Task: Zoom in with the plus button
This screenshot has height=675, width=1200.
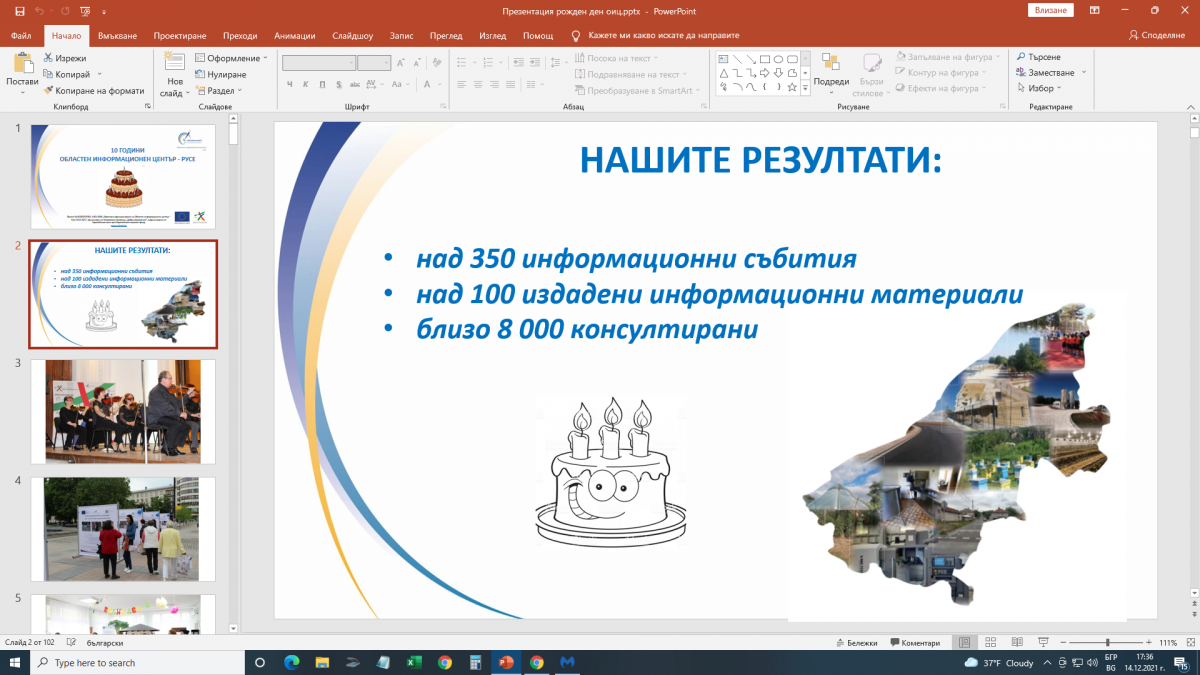Action: tap(1149, 643)
